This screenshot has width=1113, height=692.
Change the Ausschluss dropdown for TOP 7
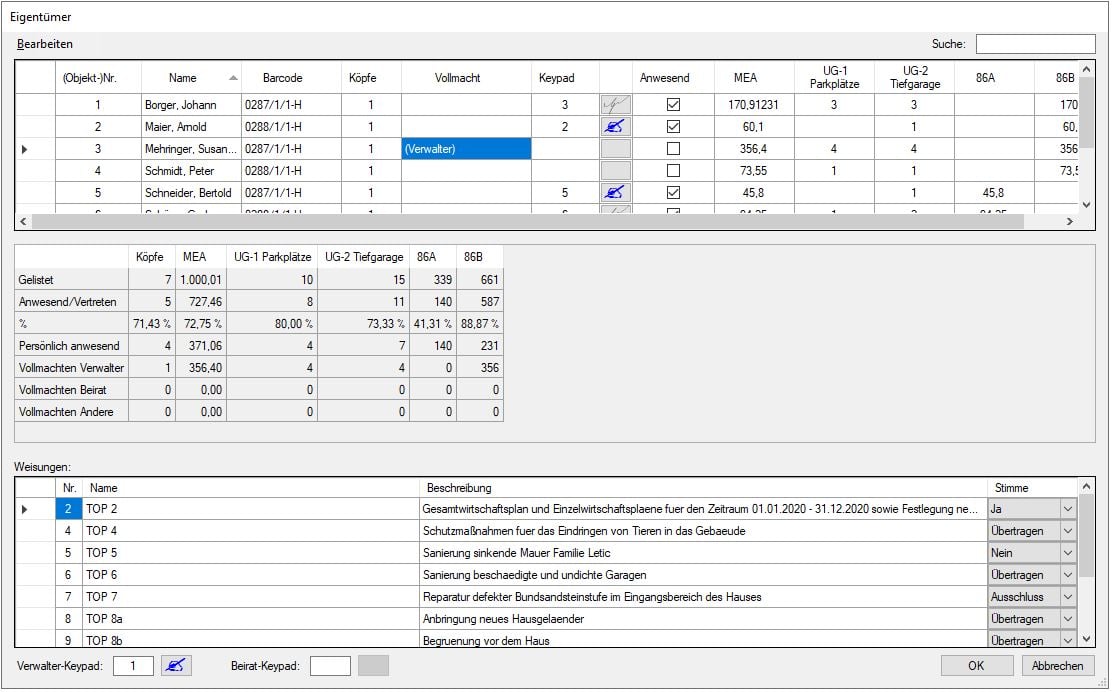[x=1068, y=596]
